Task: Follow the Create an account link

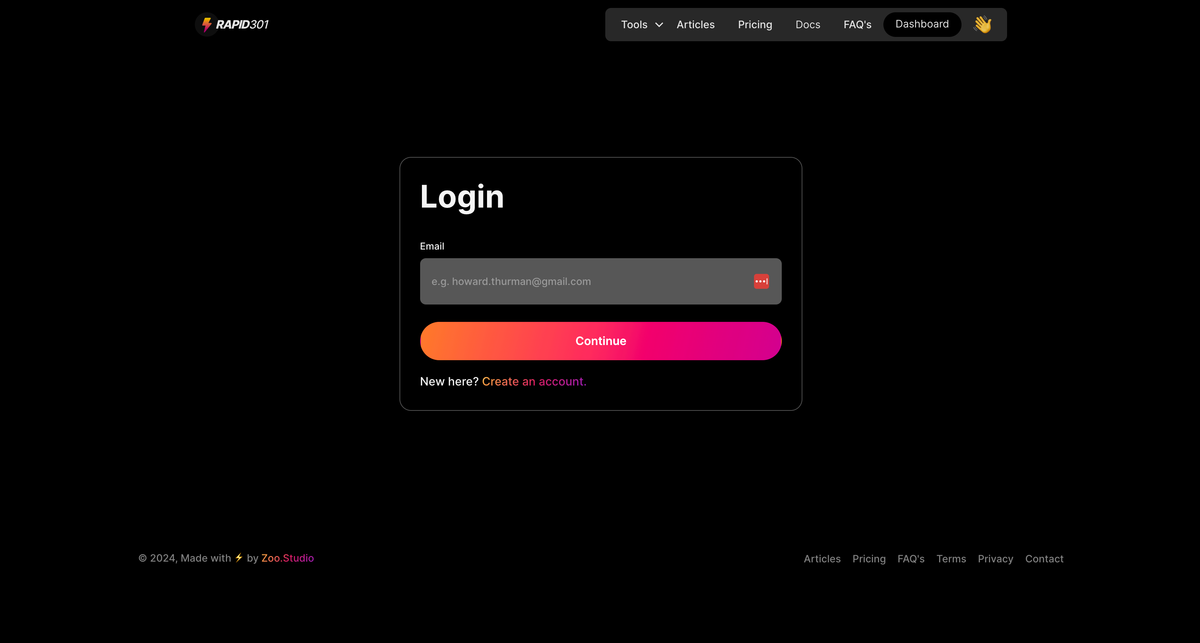Action: coord(534,381)
